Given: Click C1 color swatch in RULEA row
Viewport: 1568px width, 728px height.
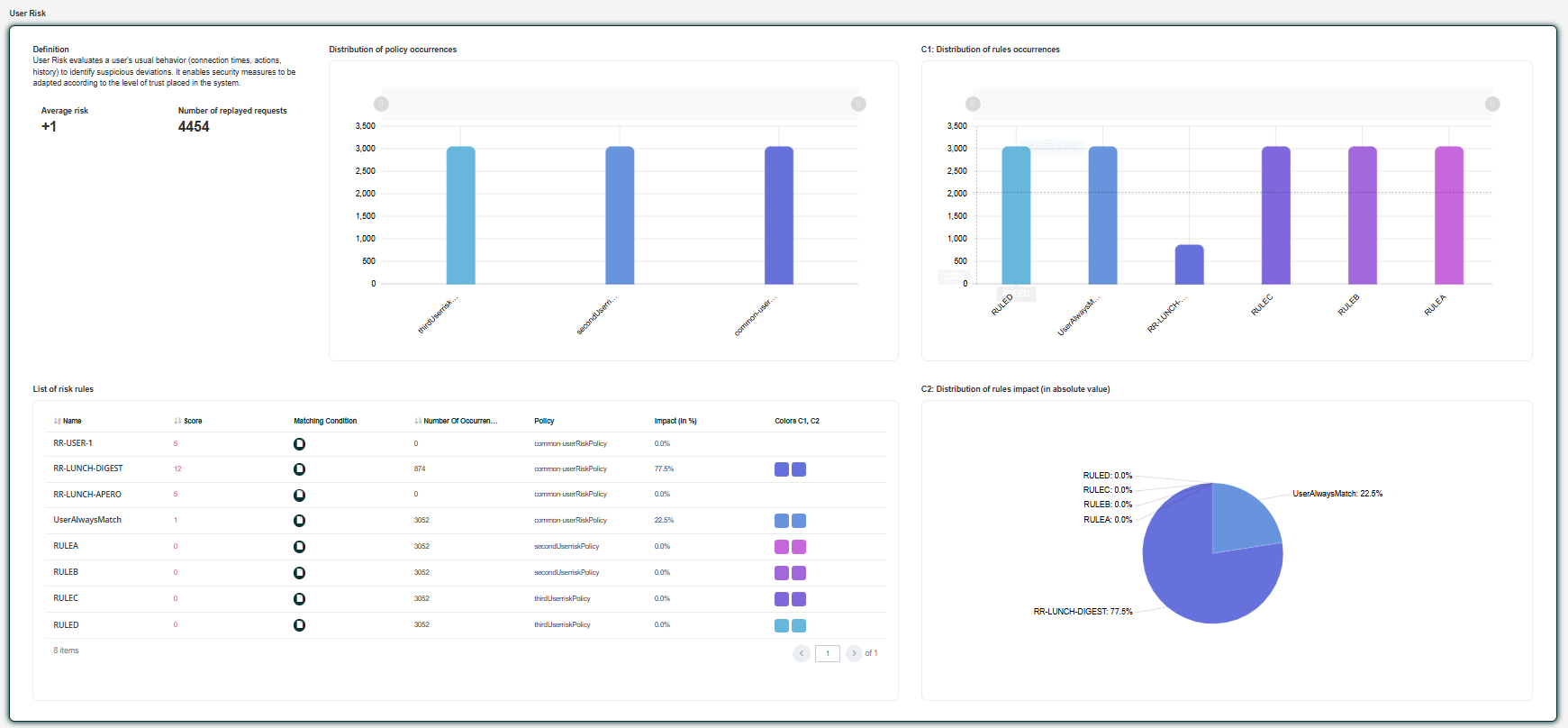Looking at the screenshot, I should (782, 547).
